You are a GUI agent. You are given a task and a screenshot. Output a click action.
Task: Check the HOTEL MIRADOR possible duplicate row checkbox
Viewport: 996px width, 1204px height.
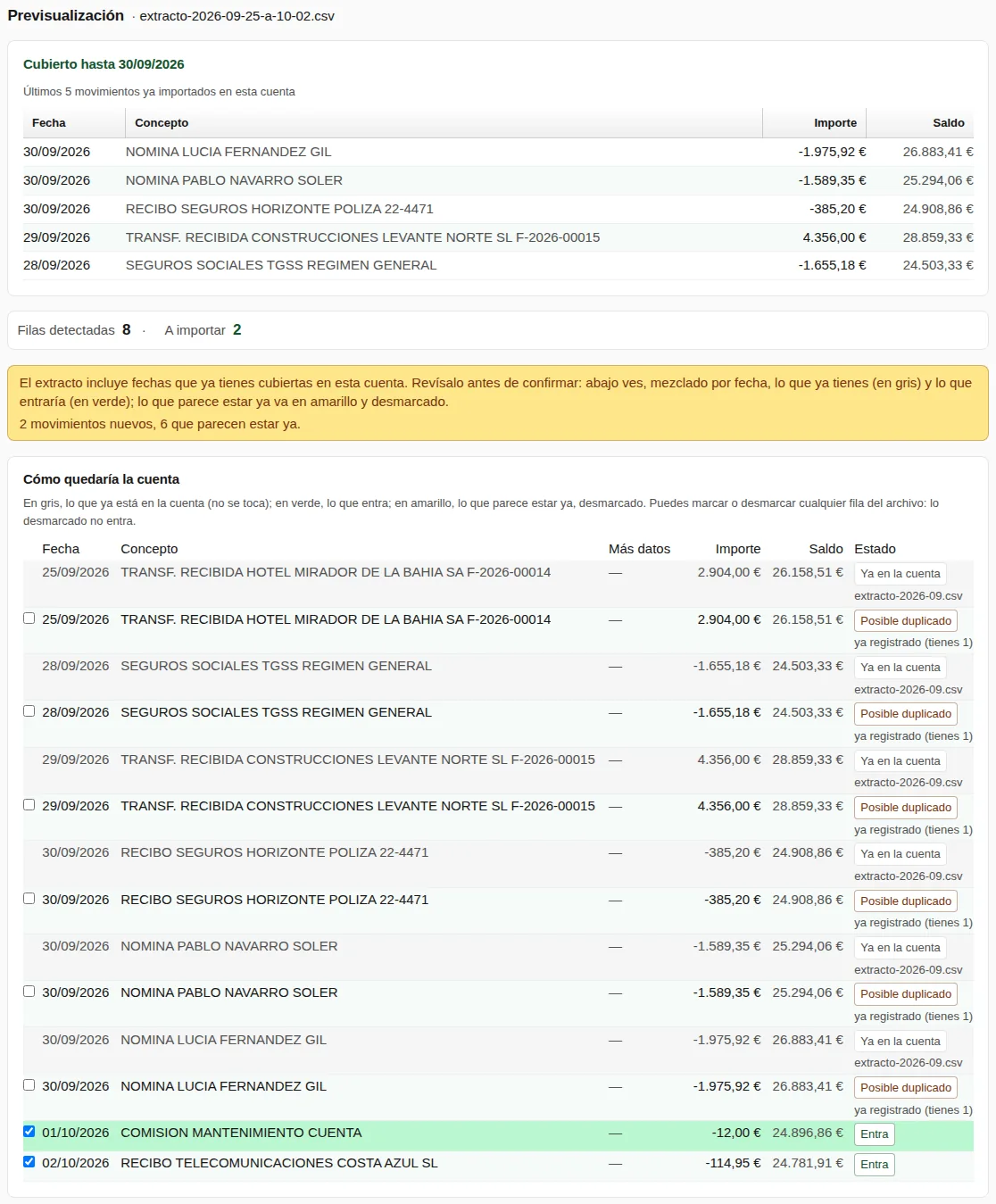click(x=29, y=619)
